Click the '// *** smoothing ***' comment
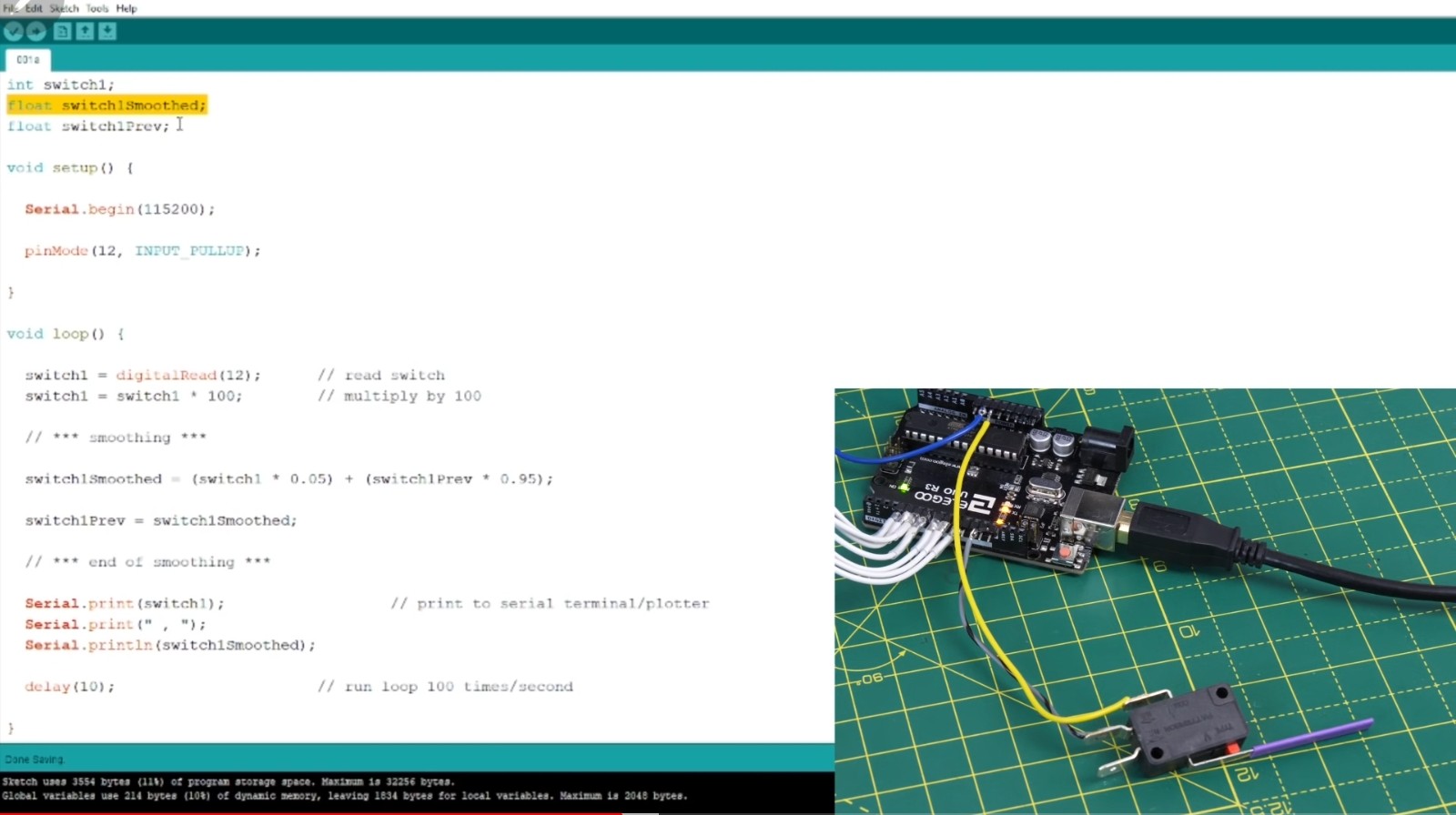The width and height of the screenshot is (1456, 815). [x=116, y=438]
